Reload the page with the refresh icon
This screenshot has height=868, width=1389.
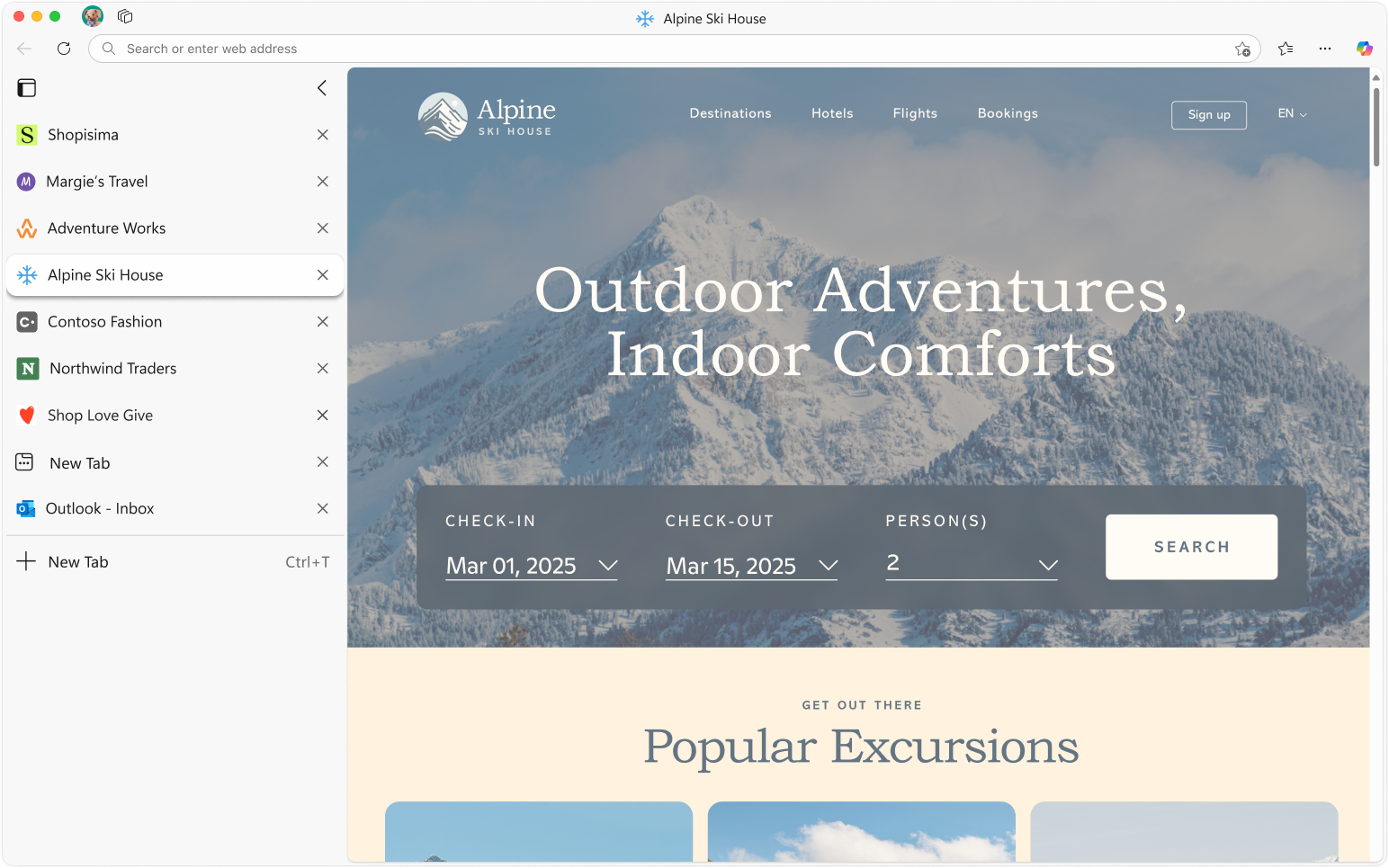point(64,49)
